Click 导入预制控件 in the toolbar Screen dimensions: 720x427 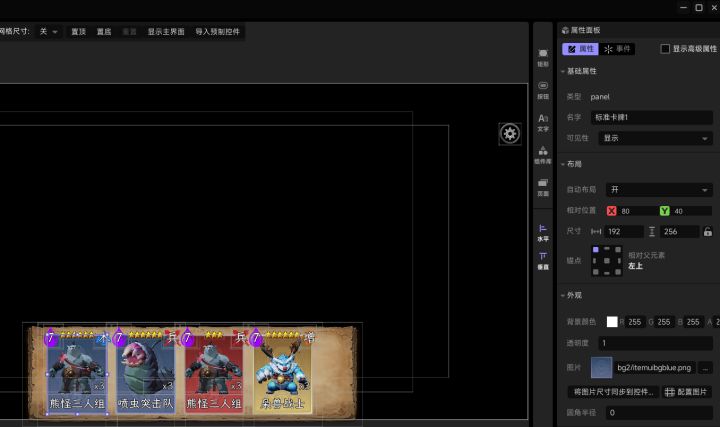[217, 32]
